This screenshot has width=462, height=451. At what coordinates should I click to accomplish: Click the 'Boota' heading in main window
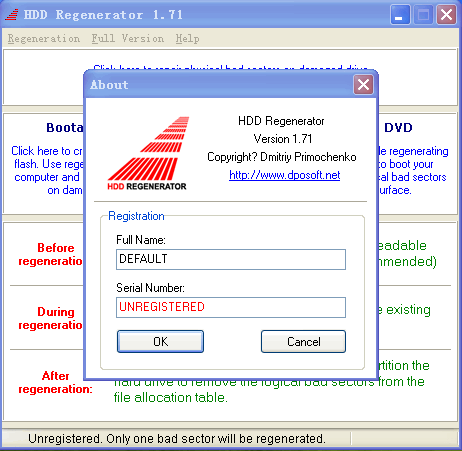click(x=65, y=128)
